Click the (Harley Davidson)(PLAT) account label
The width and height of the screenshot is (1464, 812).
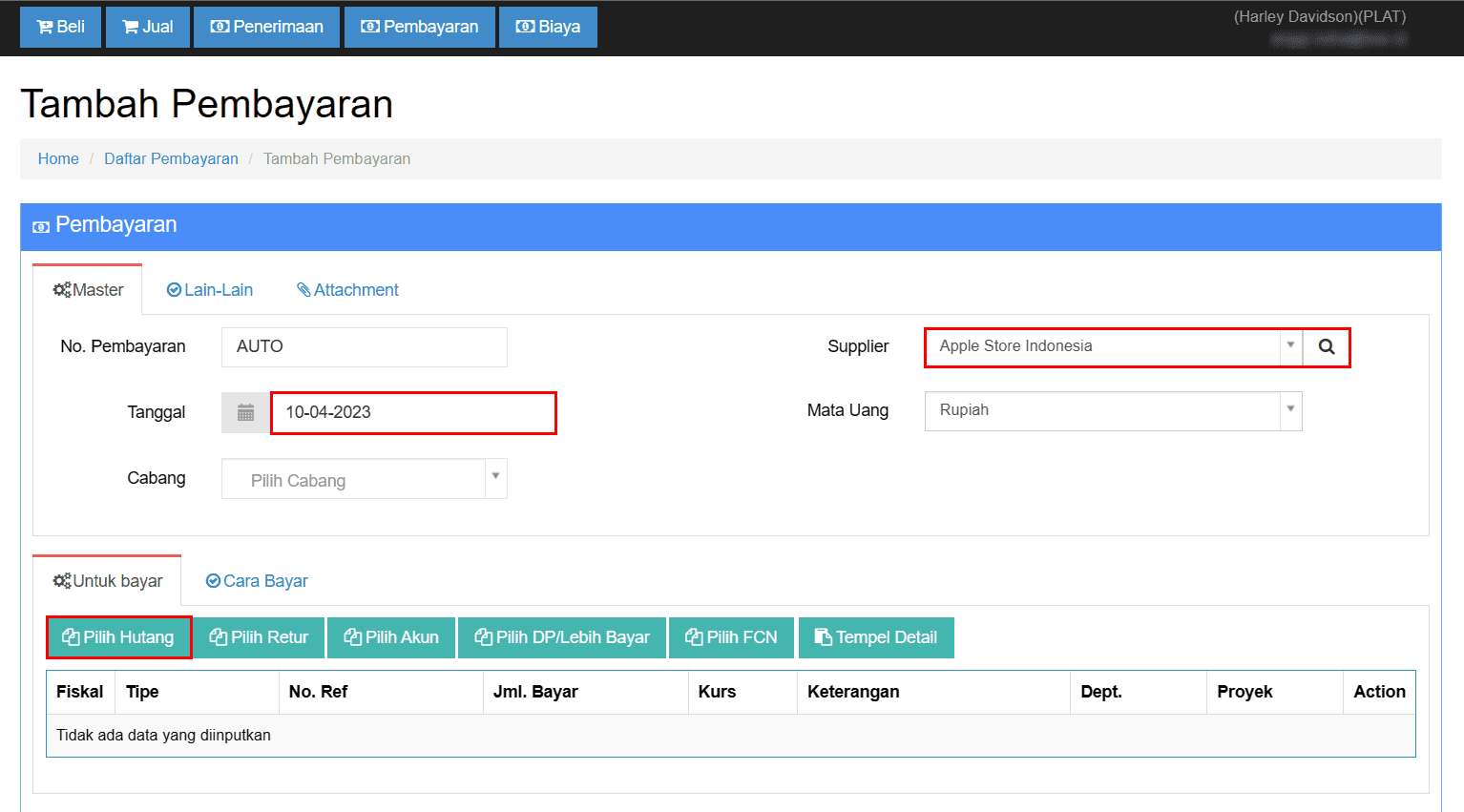click(x=1319, y=16)
